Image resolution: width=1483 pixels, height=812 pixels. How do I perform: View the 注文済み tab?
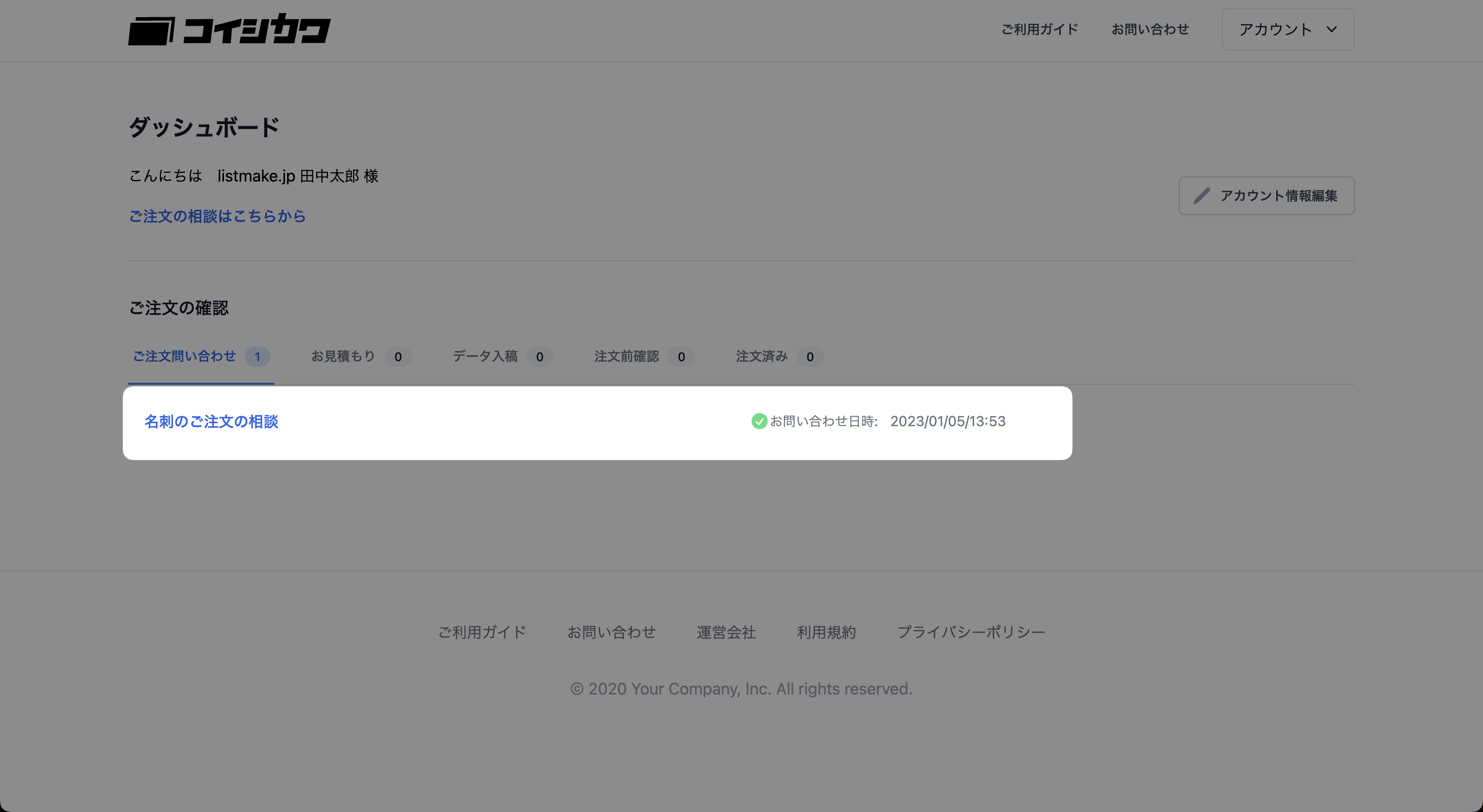coord(779,357)
